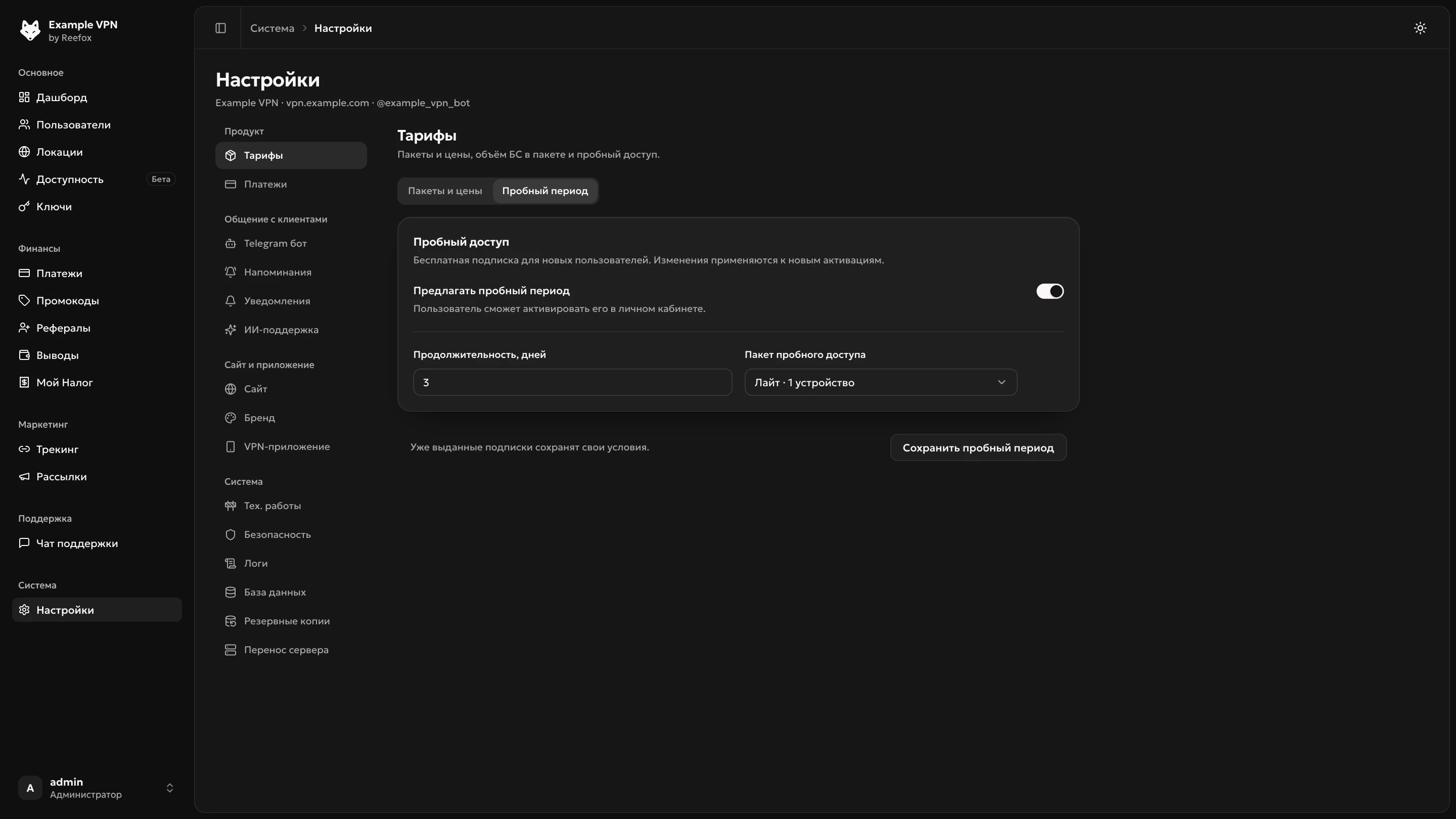Click the Трекинг link icon
The width and height of the screenshot is (1456, 819).
click(x=24, y=449)
